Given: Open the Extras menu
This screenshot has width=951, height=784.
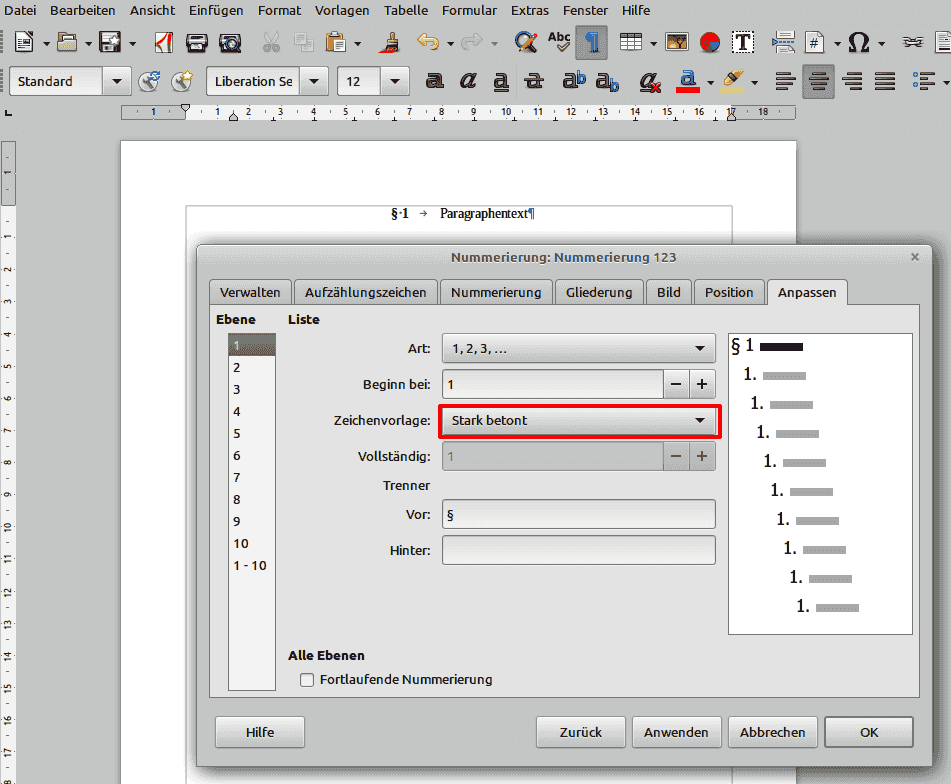Looking at the screenshot, I should pyautogui.click(x=529, y=10).
